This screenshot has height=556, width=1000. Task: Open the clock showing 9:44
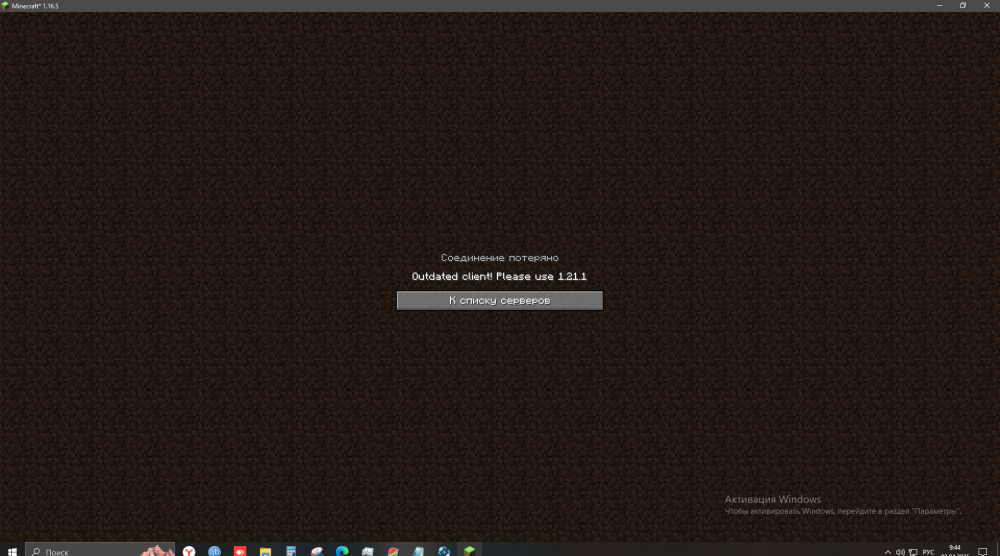[955, 551]
